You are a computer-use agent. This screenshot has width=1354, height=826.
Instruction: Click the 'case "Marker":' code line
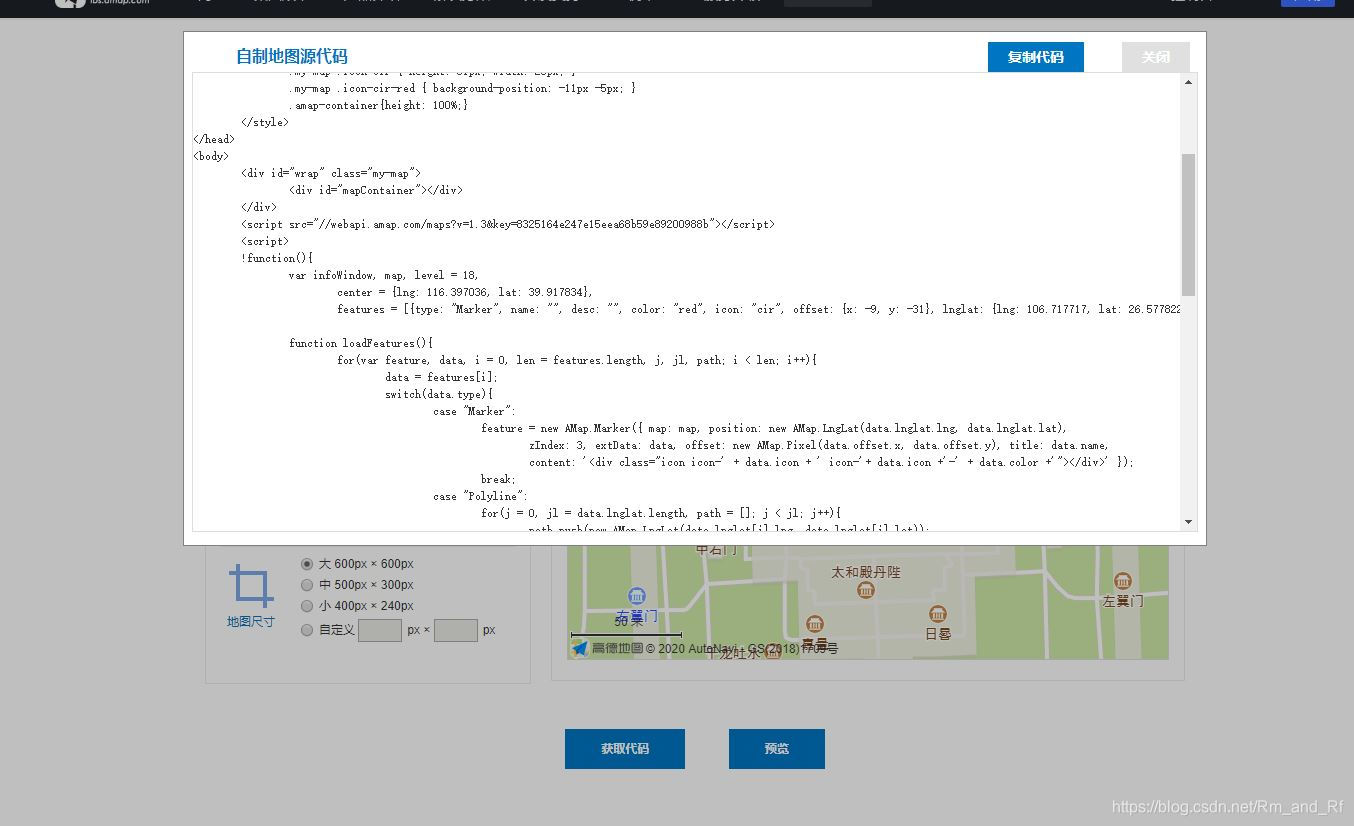[x=474, y=411]
